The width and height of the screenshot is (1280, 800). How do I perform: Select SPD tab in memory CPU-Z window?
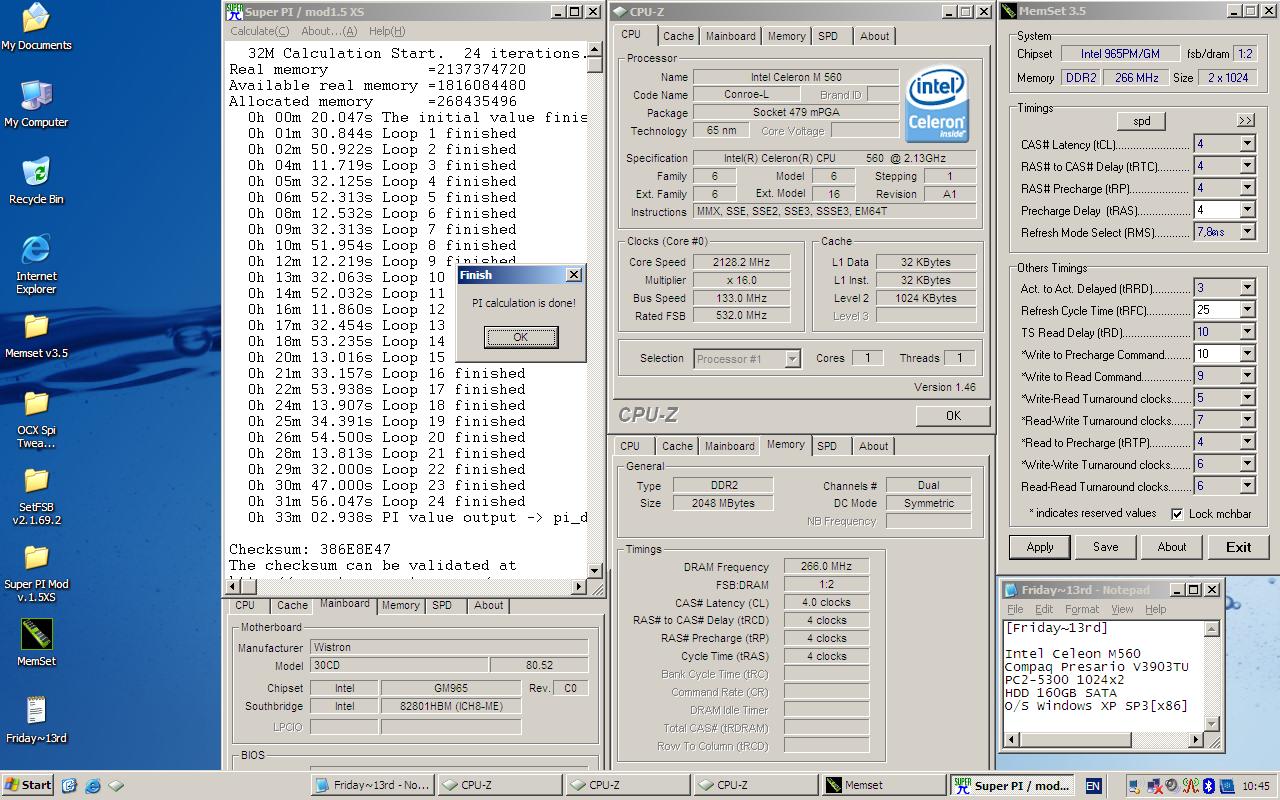click(827, 446)
